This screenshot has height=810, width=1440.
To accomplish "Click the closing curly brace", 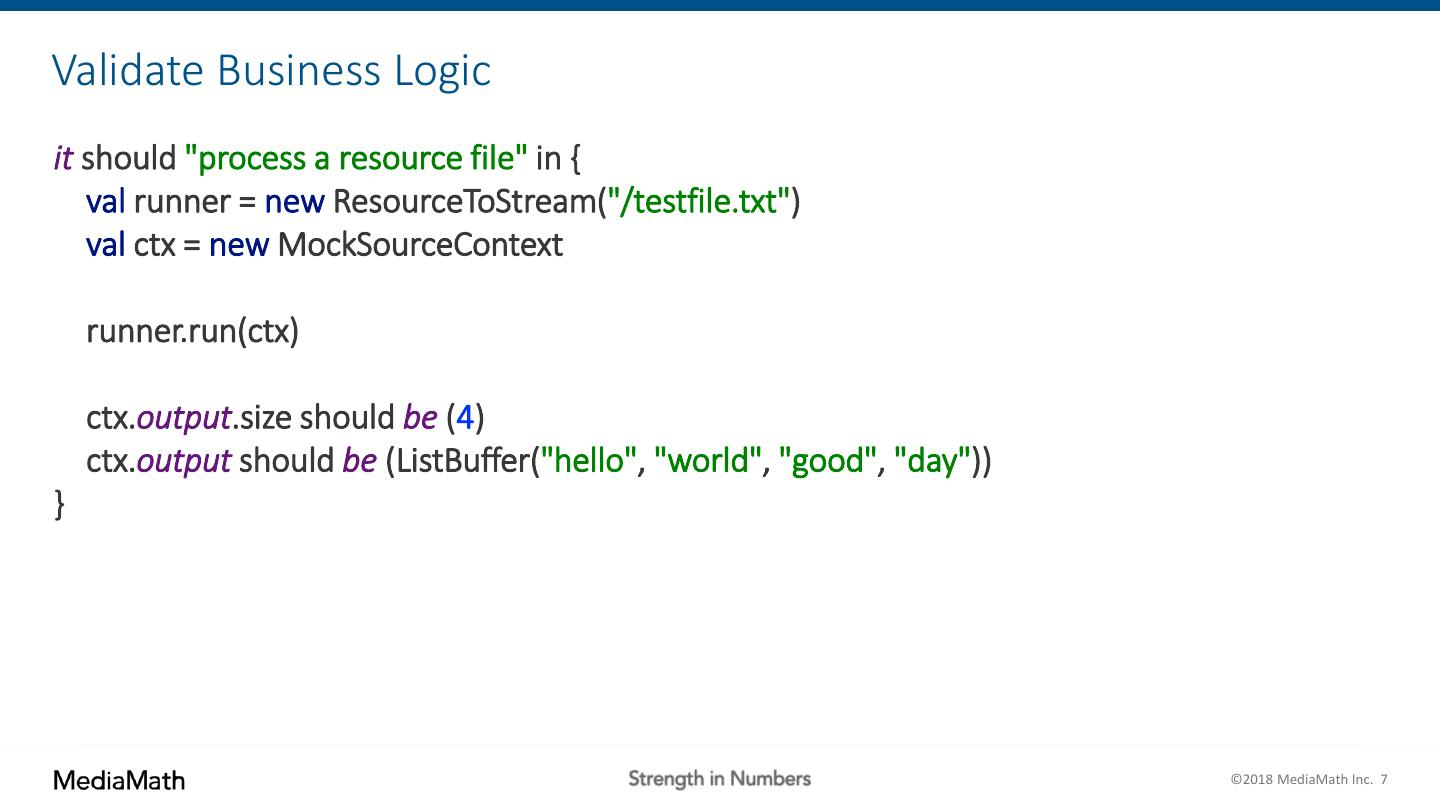I will click(59, 504).
